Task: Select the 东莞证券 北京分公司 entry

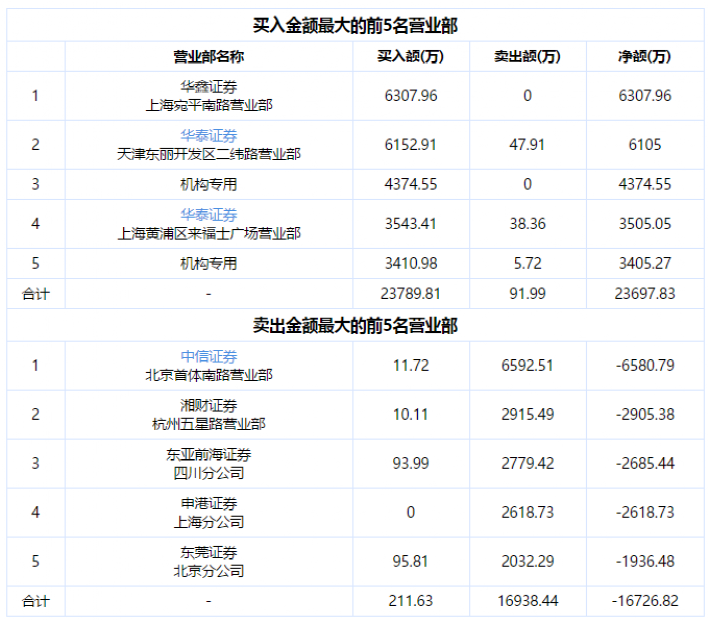Action: coord(209,562)
